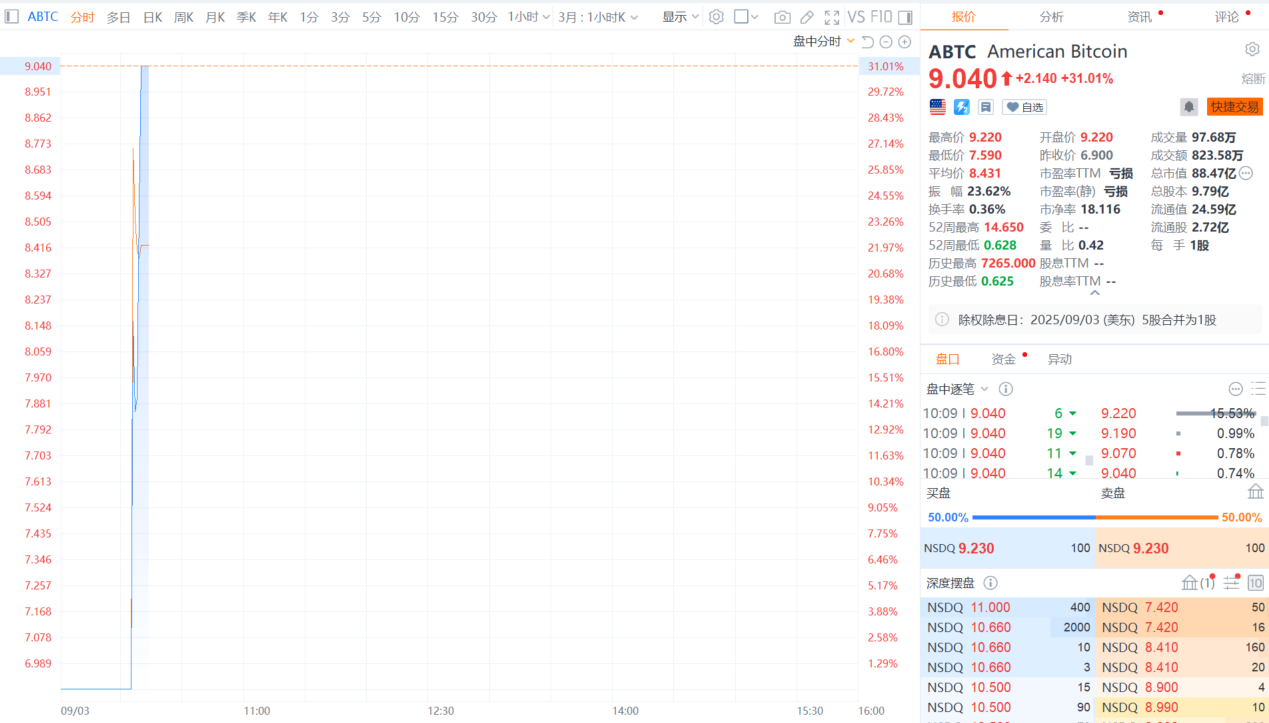
Task: Add ABTC to watchlist via 自选
Action: click(x=1025, y=107)
